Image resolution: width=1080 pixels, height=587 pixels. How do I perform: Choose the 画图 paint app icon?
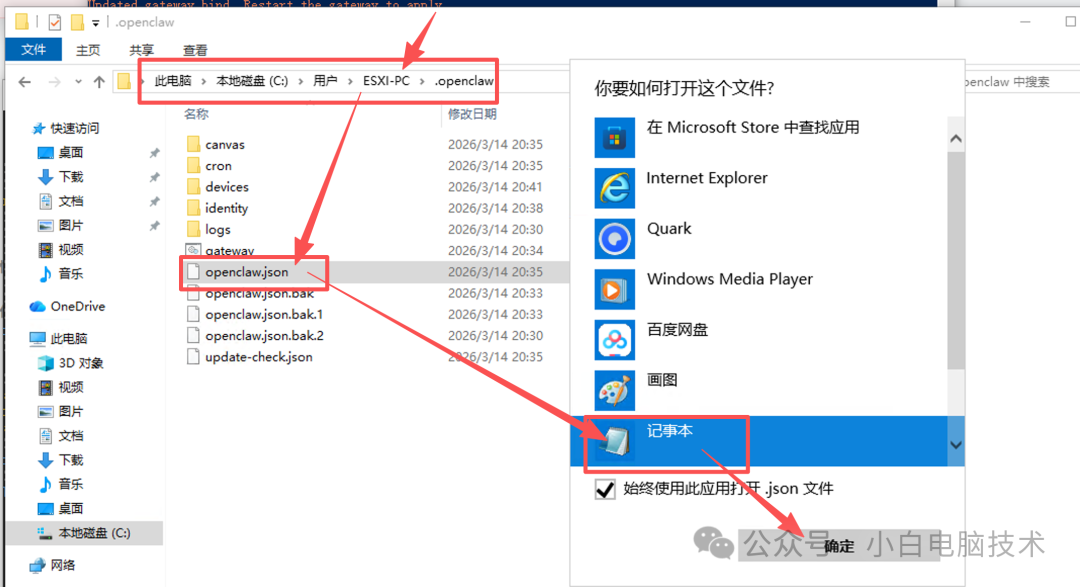[614, 390]
